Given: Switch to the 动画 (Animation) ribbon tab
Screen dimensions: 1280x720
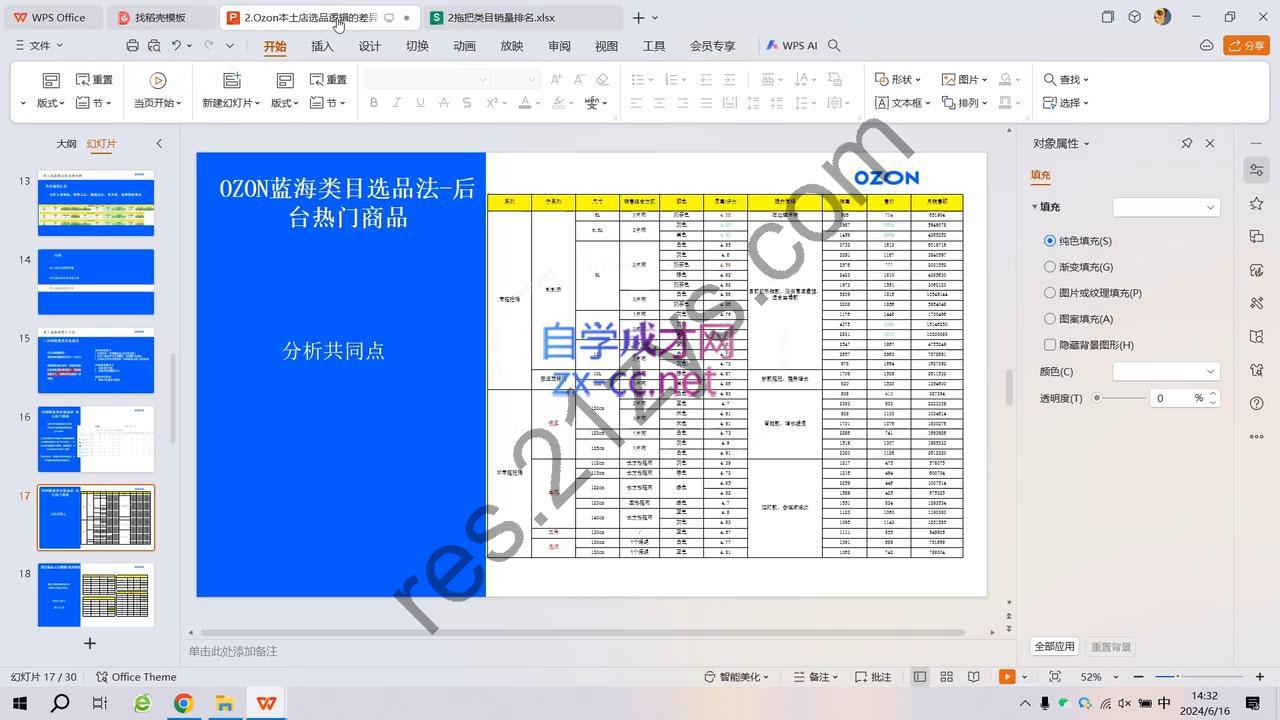Looking at the screenshot, I should (464, 46).
